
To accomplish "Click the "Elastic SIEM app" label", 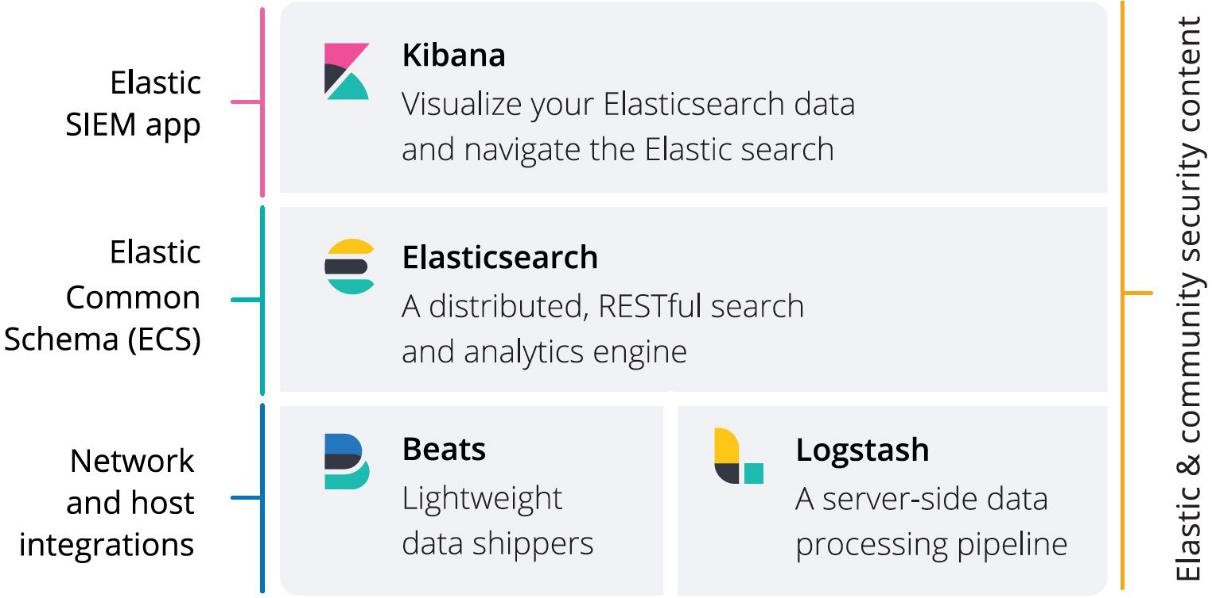I will pyautogui.click(x=155, y=104).
